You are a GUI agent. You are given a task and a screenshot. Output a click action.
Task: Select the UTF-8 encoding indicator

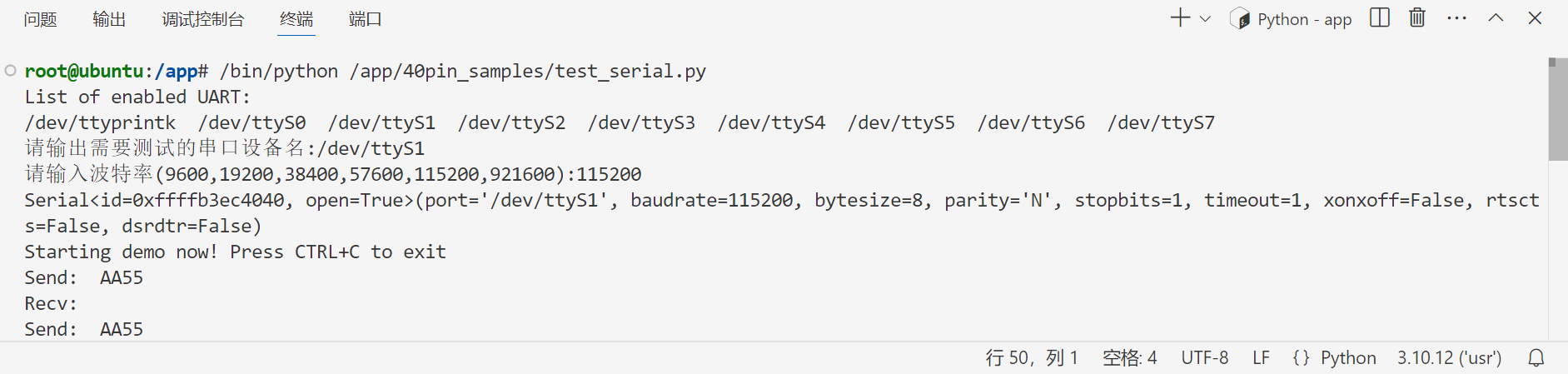tap(1204, 358)
